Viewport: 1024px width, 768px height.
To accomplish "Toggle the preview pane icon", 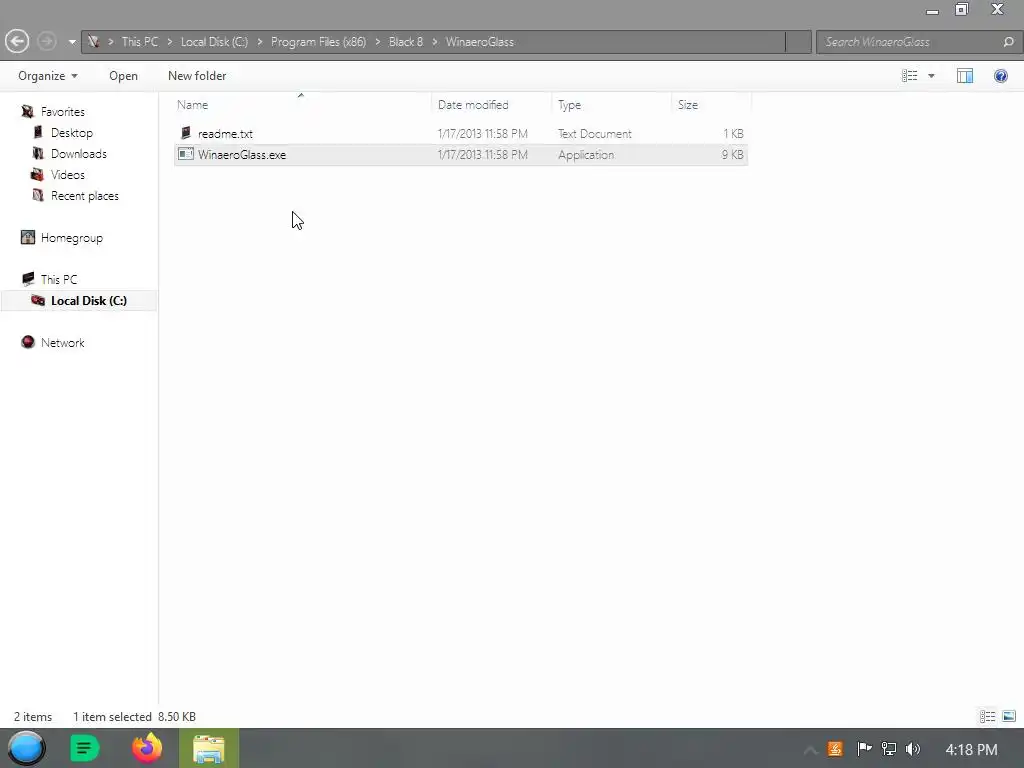I will pyautogui.click(x=965, y=76).
